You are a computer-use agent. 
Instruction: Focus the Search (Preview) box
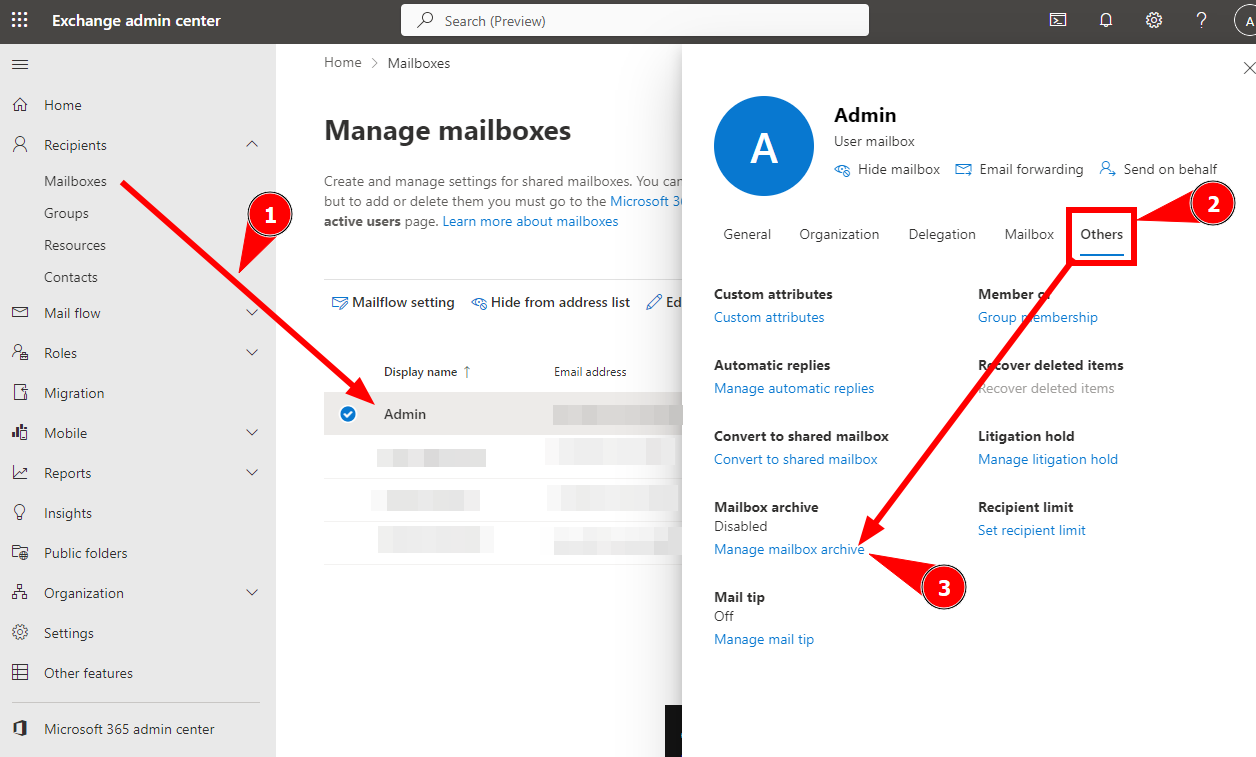(635, 20)
